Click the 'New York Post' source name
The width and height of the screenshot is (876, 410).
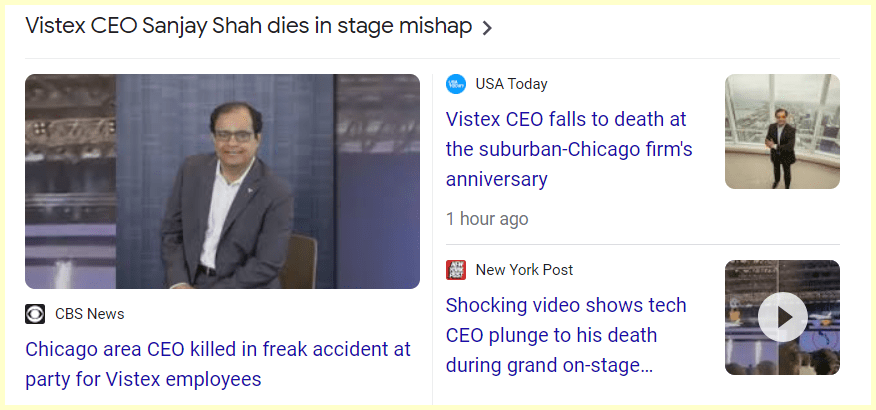click(524, 270)
